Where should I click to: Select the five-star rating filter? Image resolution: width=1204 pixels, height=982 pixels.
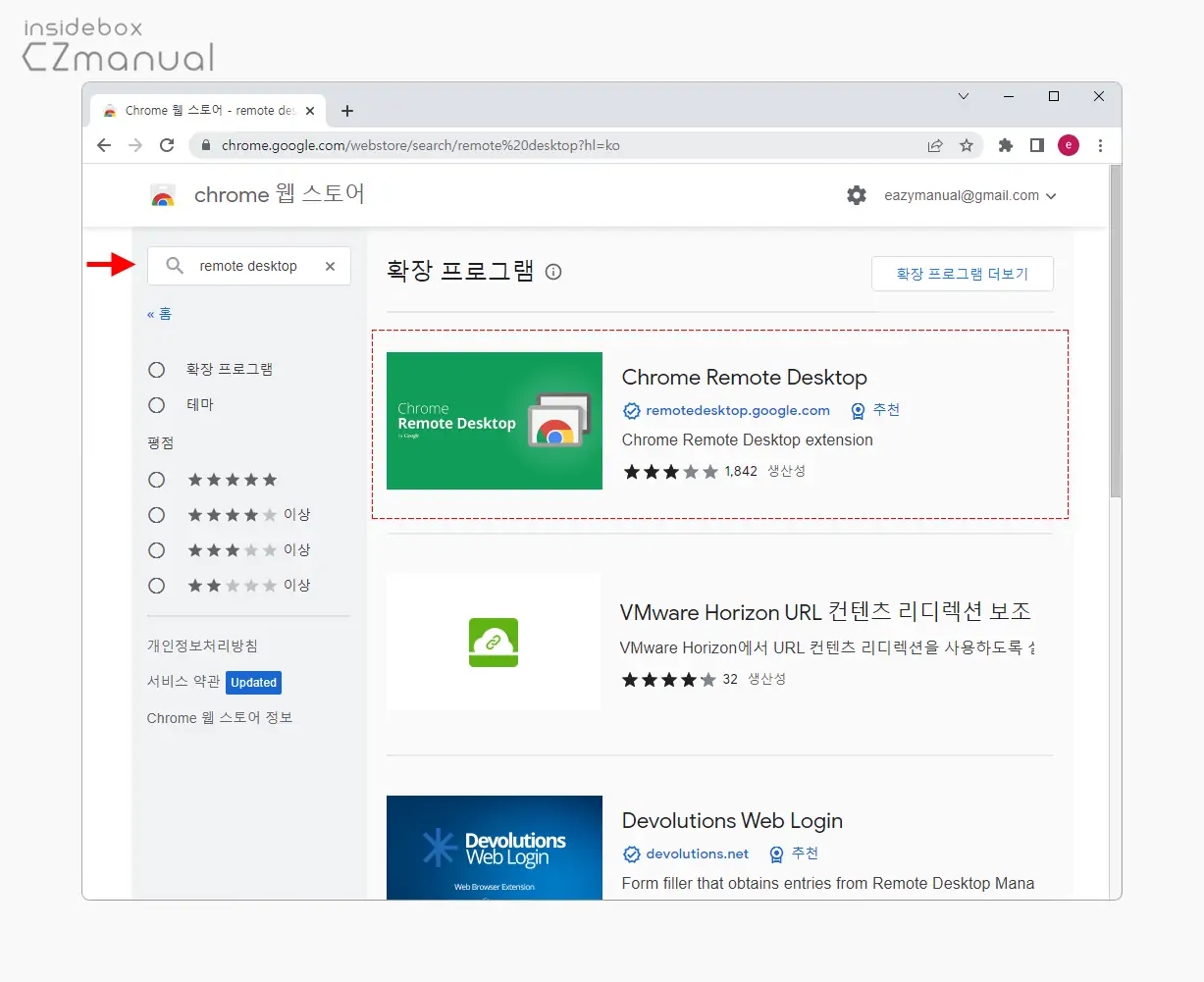coord(156,480)
